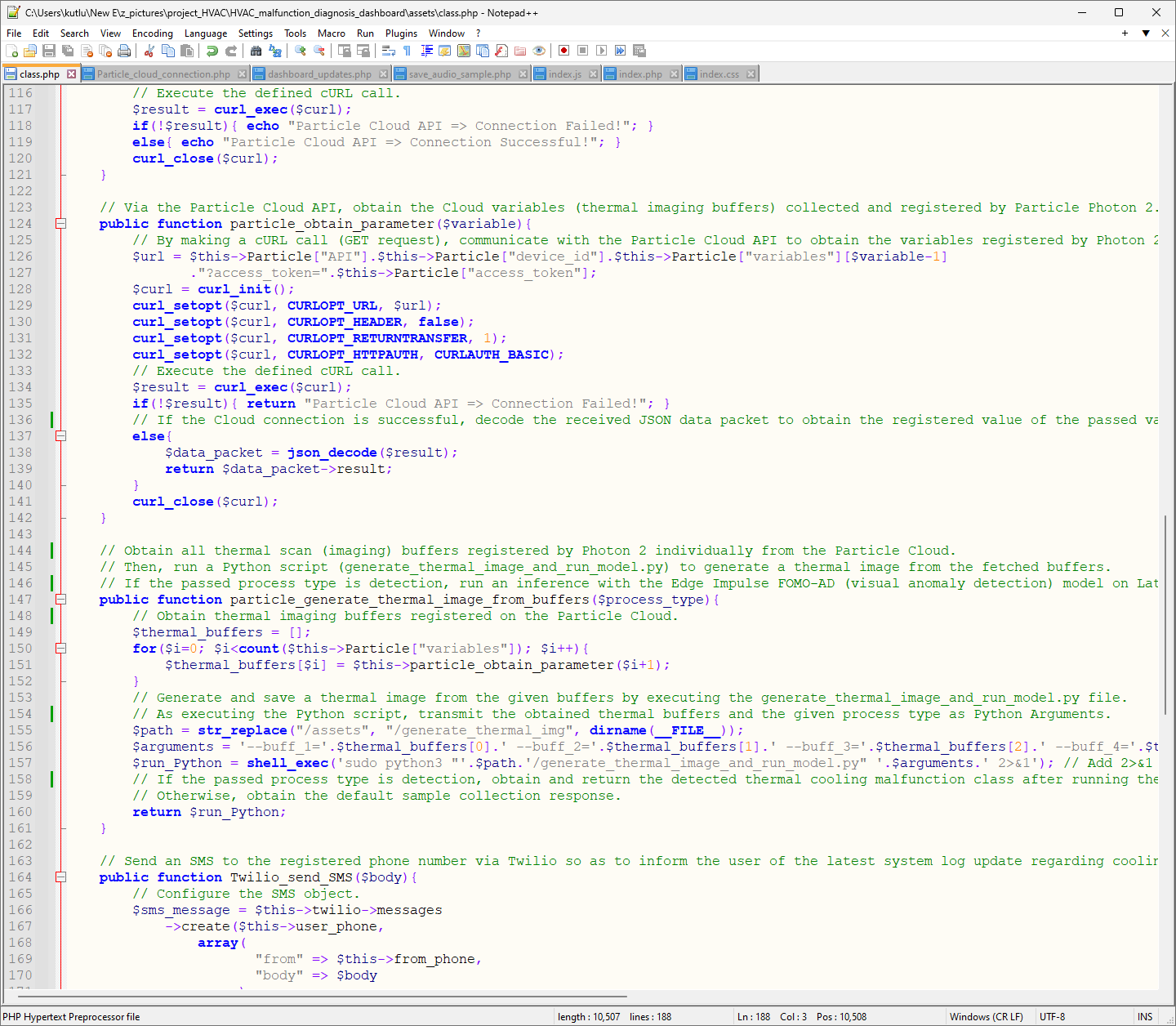
Task: Close the index.js tab
Action: click(594, 74)
